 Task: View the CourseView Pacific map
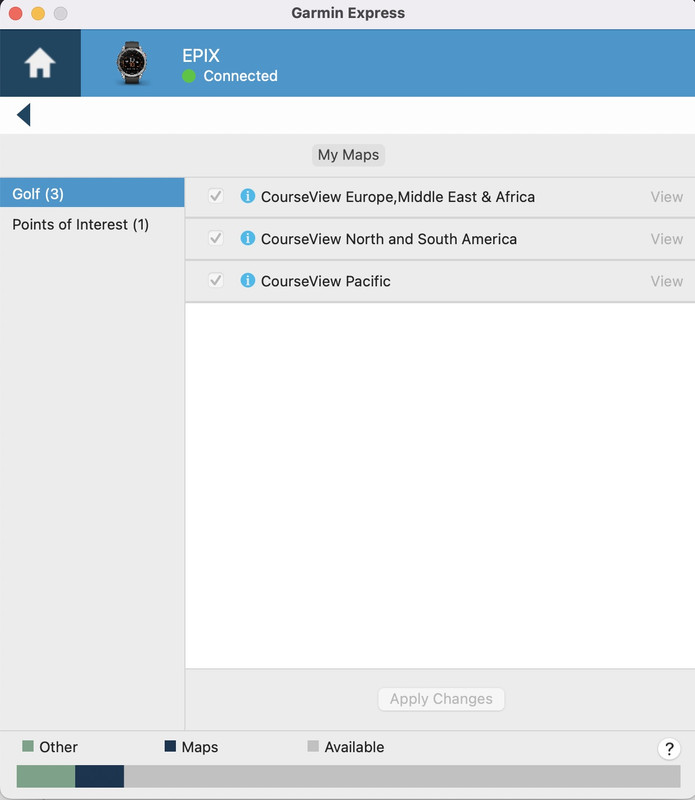click(x=666, y=281)
